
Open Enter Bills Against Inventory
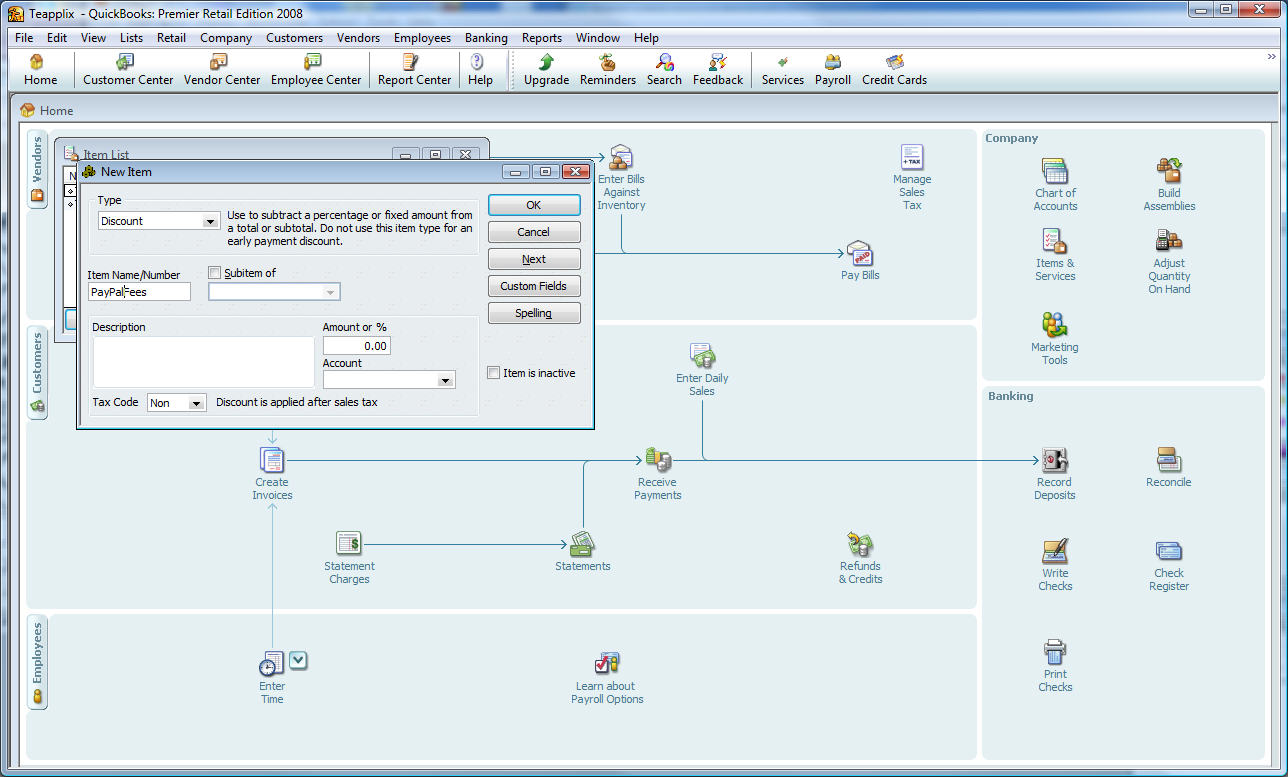click(621, 178)
